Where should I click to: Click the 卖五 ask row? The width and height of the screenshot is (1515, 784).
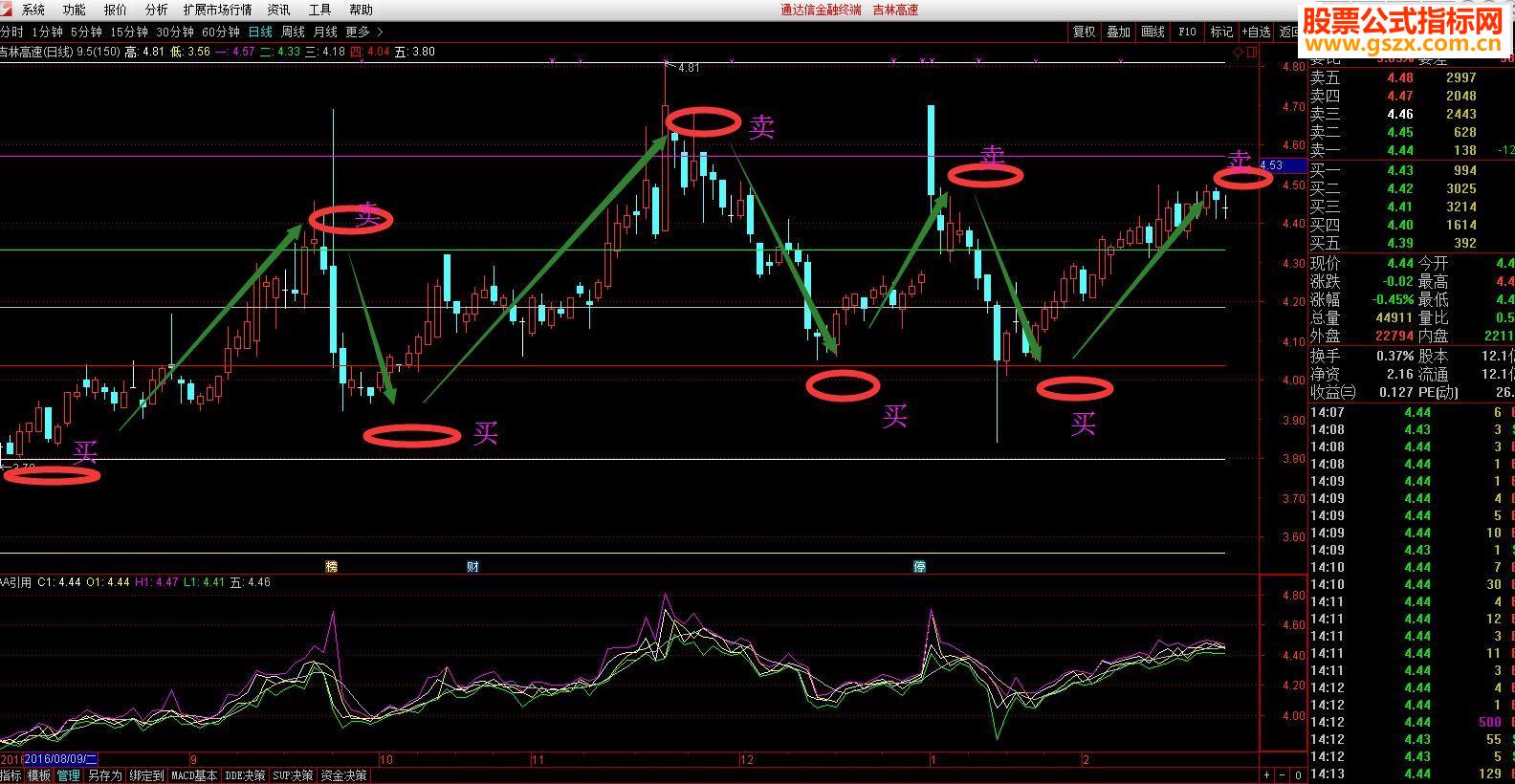[x=1412, y=77]
